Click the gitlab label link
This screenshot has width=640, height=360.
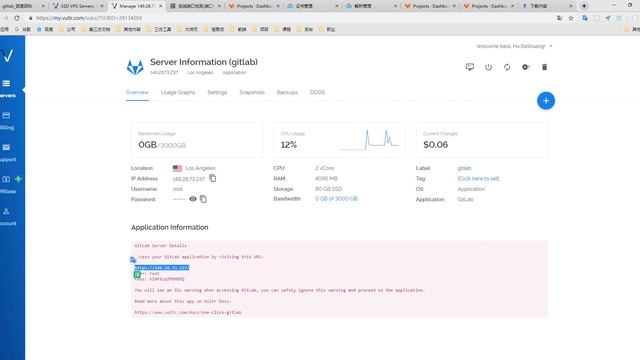pyautogui.click(x=464, y=168)
